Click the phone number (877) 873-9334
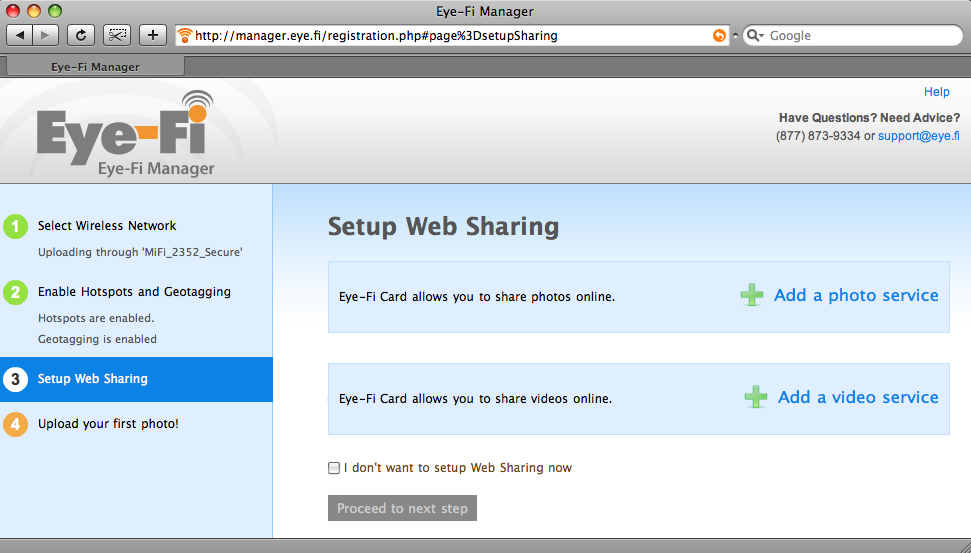This screenshot has height=553, width=971. [x=817, y=136]
